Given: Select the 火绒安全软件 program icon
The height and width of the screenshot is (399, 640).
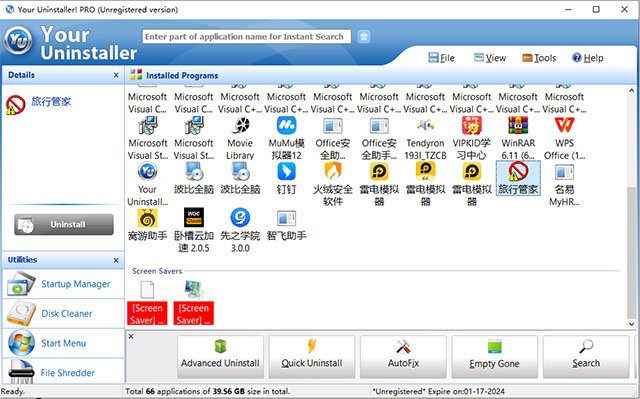Looking at the screenshot, I should (x=333, y=172).
